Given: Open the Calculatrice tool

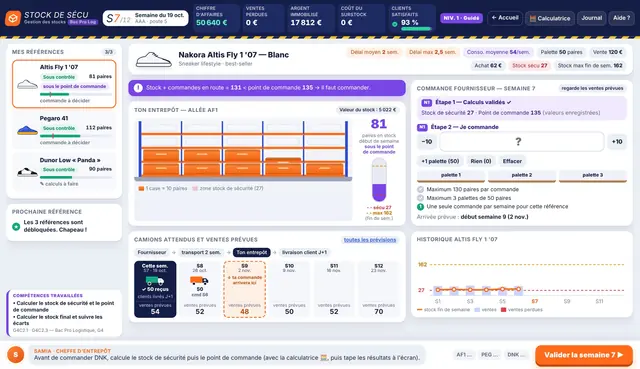Looking at the screenshot, I should pos(550,18).
